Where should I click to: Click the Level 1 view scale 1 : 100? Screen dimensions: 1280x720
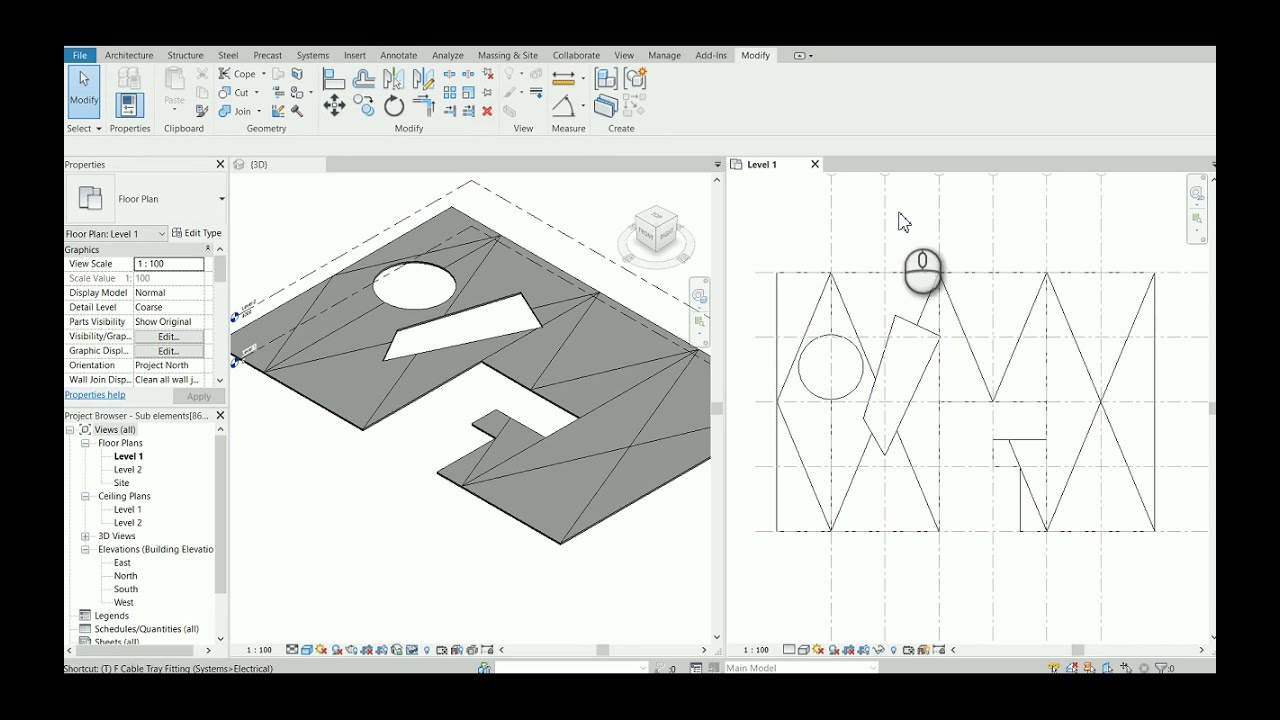tap(756, 650)
